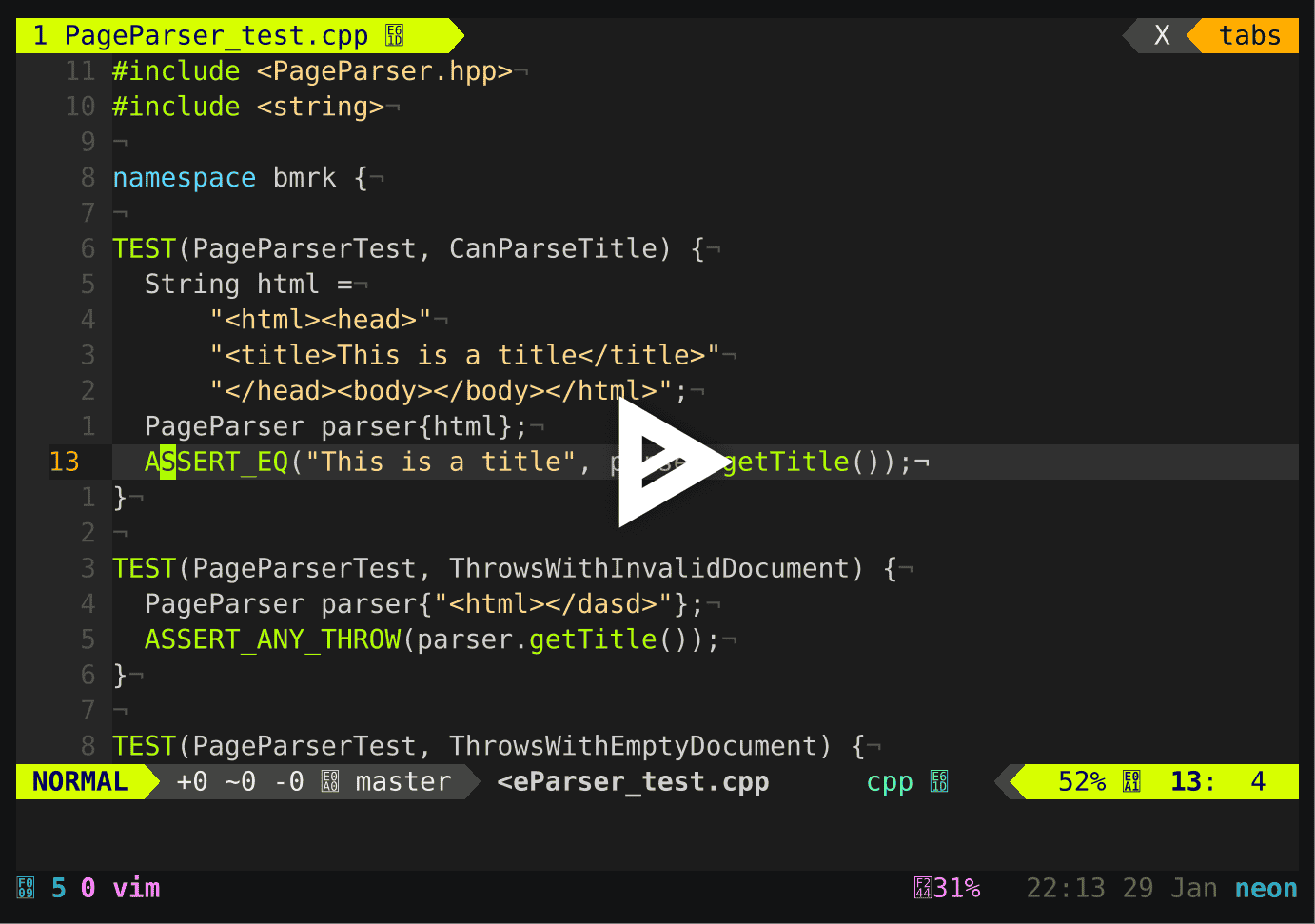Toggle the neon colorscheme label
1315x924 pixels.
point(1266,887)
